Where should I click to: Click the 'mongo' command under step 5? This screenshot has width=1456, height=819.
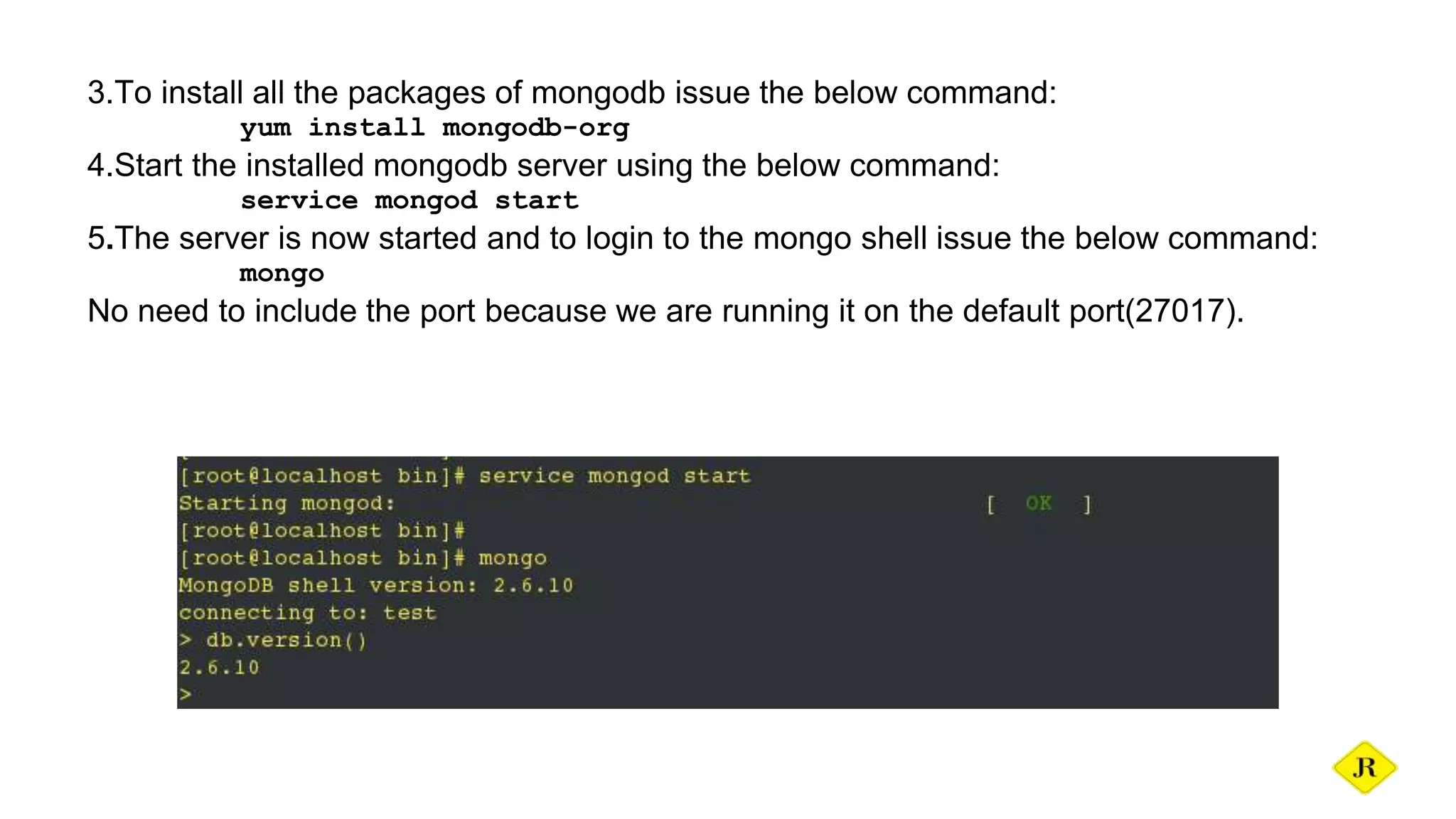coord(282,273)
